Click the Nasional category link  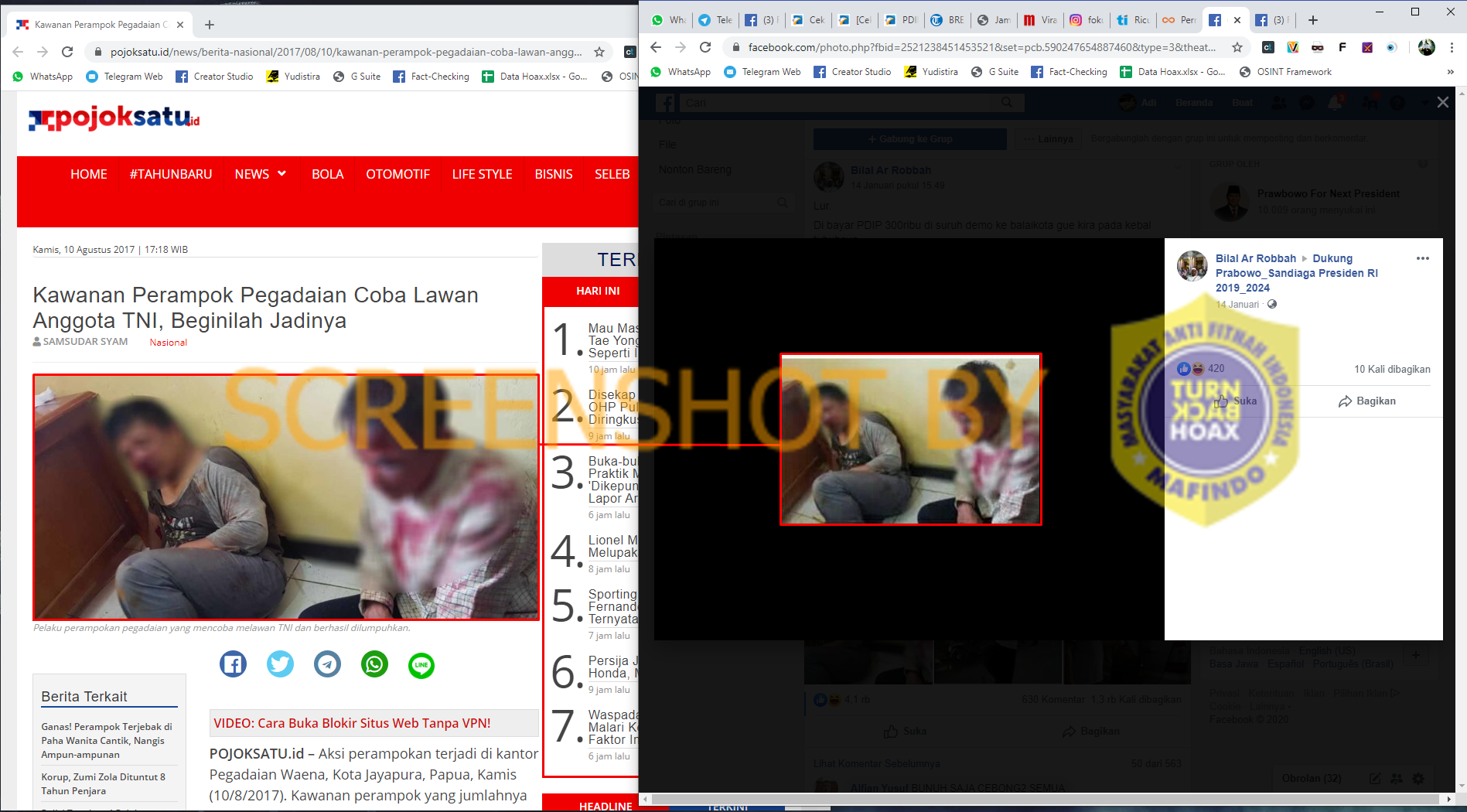tap(169, 343)
